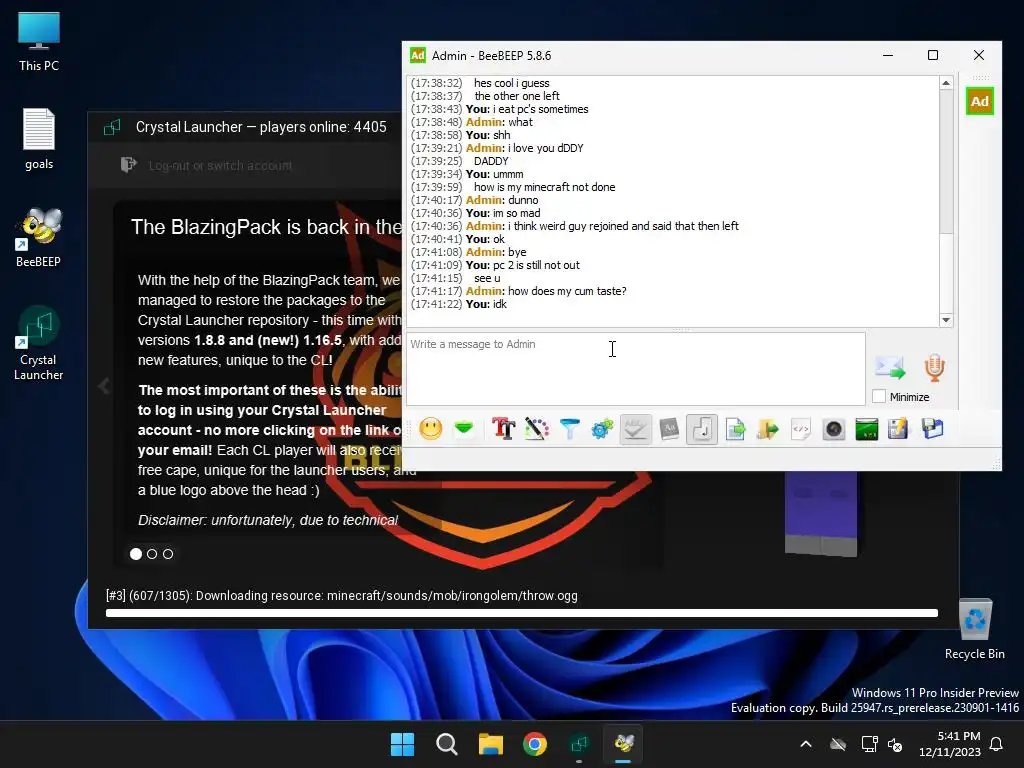Screen dimensions: 1024x768
Task: Record a voice message with microphone icon
Action: [935, 368]
